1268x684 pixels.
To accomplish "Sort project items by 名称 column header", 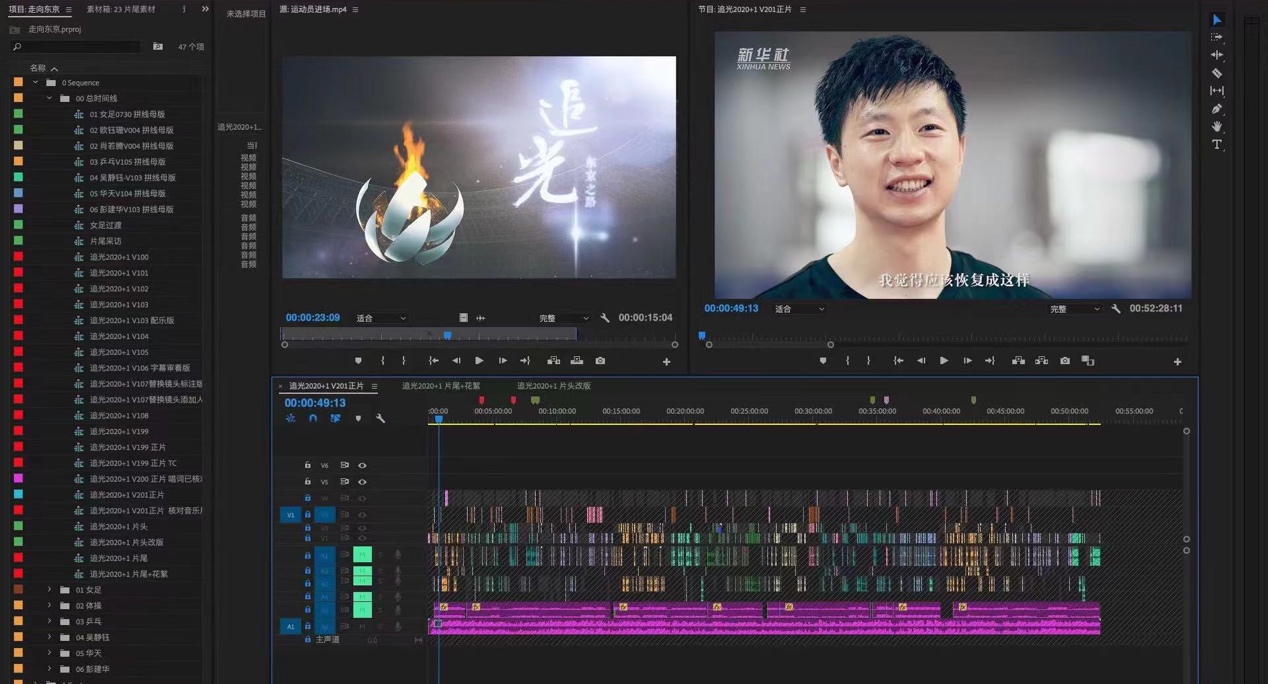I will (x=38, y=68).
